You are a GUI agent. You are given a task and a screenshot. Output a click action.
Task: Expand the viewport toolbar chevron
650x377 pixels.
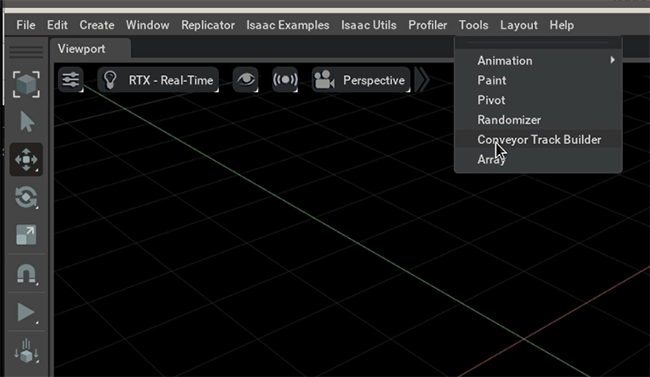422,80
